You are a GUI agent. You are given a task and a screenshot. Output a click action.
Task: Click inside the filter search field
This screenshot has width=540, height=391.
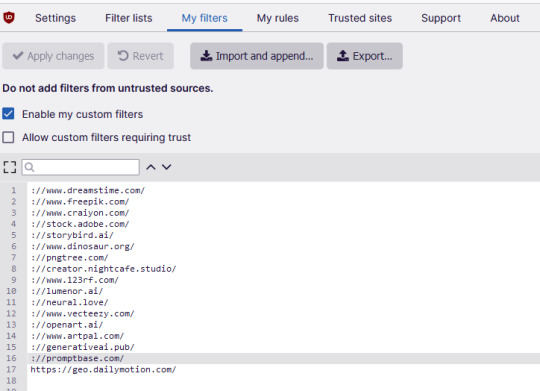click(81, 167)
